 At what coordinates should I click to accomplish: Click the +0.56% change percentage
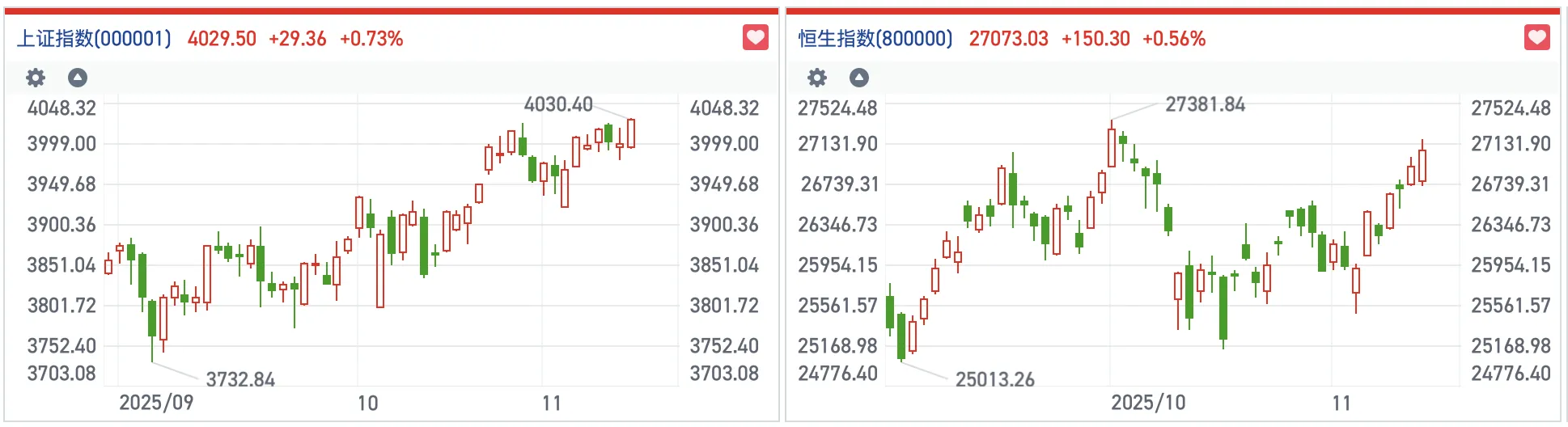tap(1174, 39)
